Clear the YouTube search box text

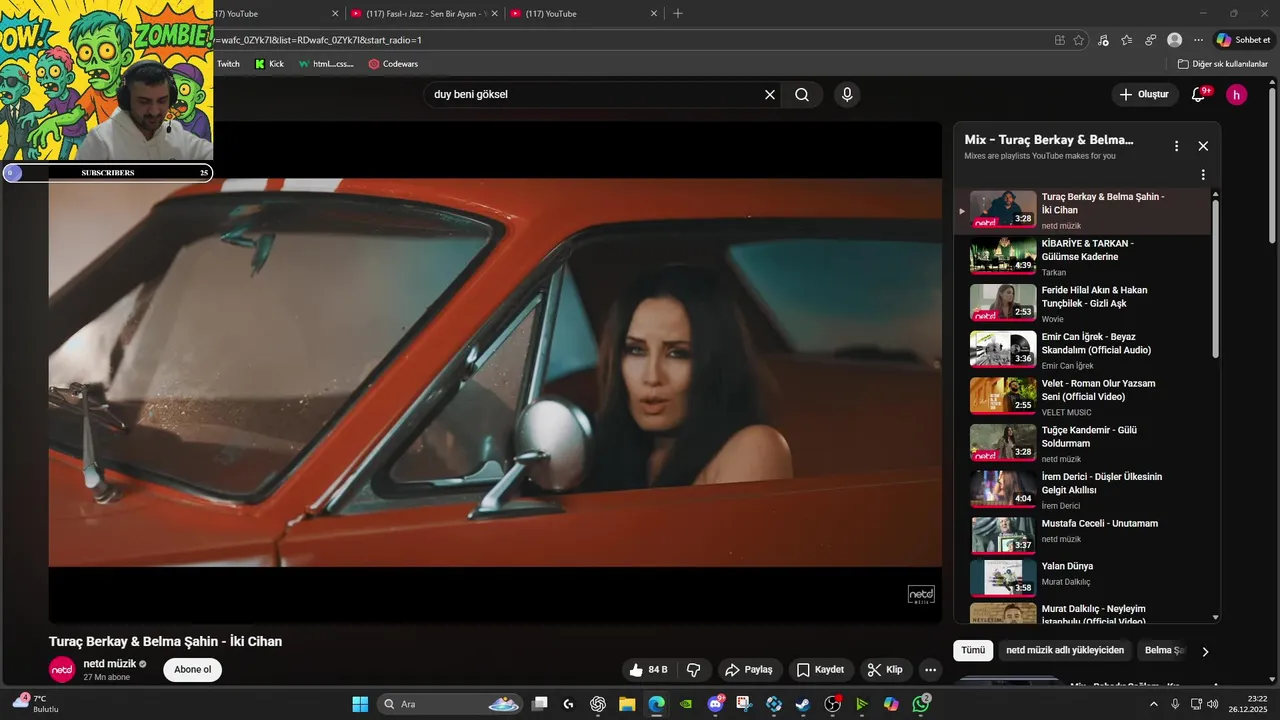(770, 95)
